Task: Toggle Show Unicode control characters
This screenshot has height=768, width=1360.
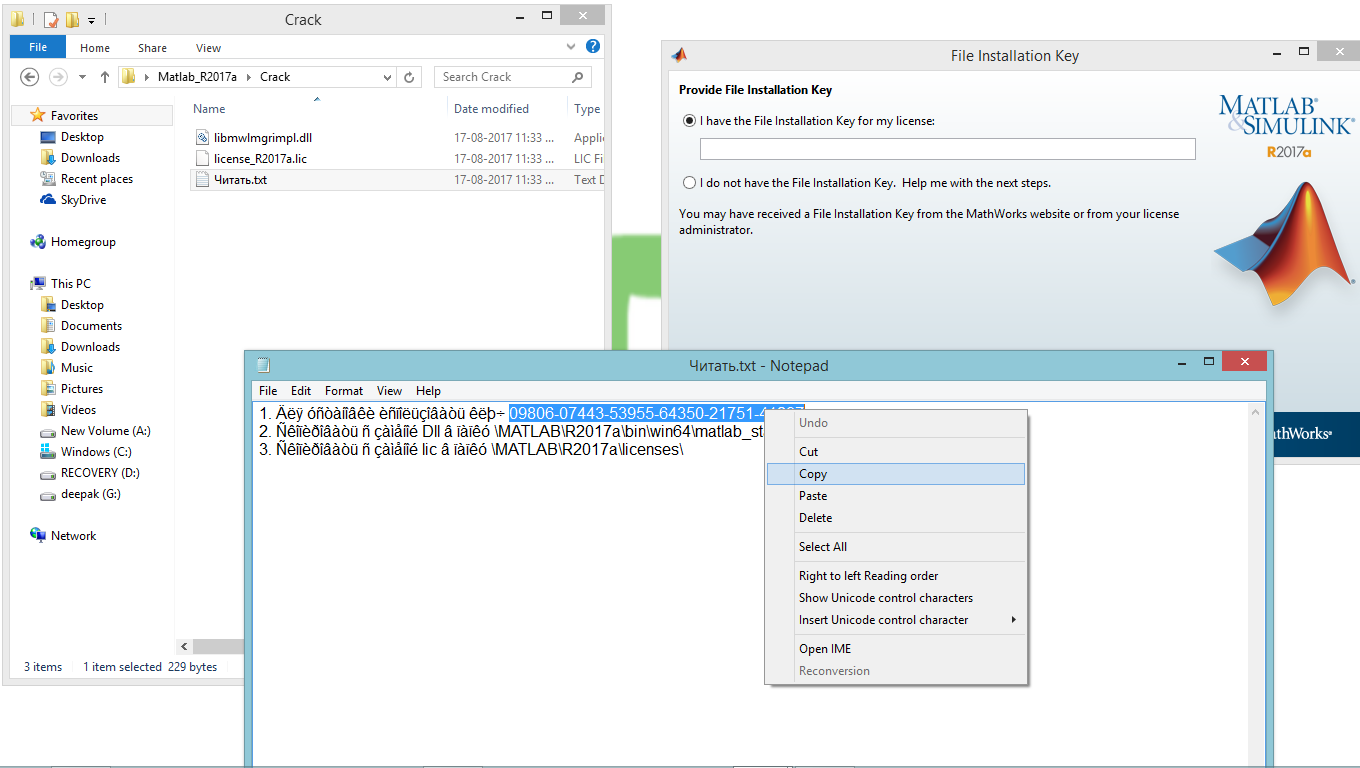Action: pyautogui.click(x=896, y=598)
